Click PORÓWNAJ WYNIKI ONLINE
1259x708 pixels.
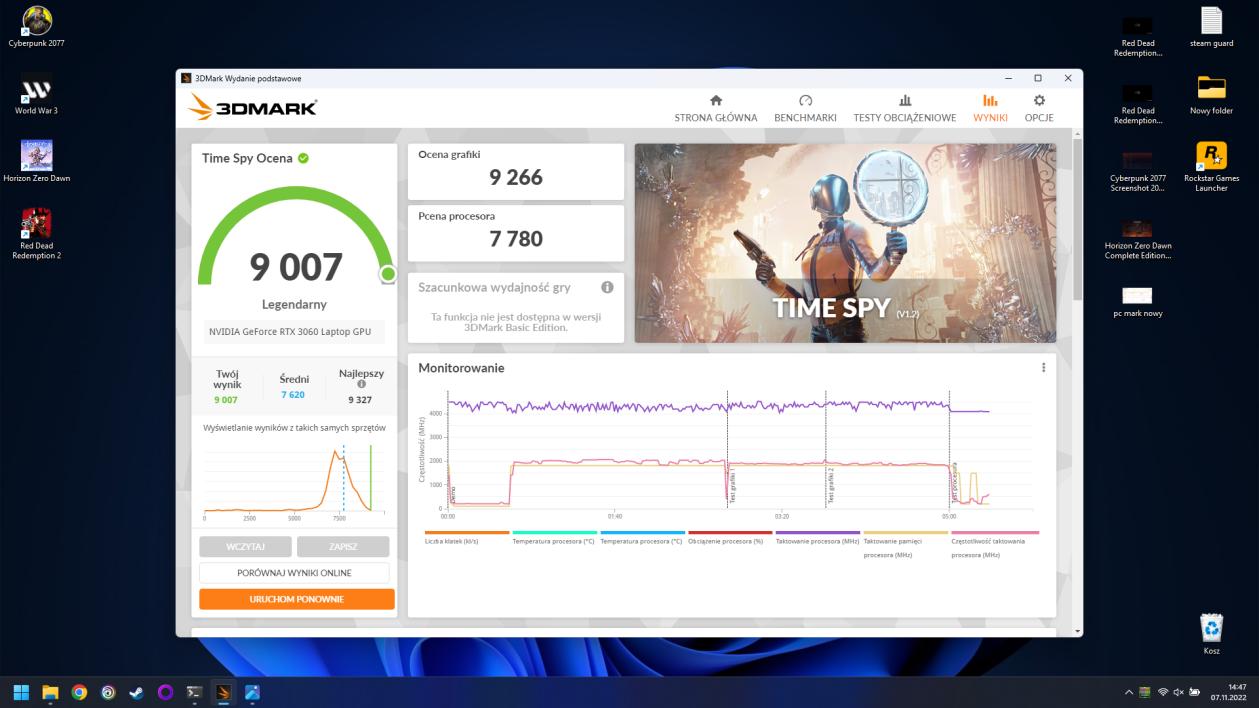click(x=296, y=572)
